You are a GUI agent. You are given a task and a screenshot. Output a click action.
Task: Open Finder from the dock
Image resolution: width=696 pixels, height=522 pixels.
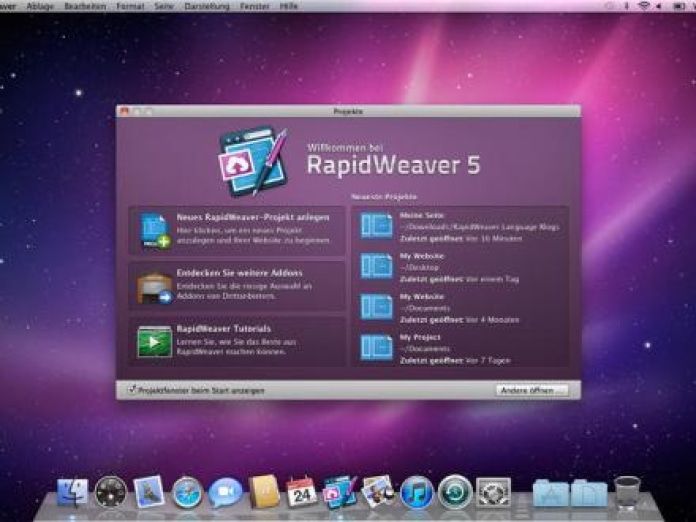(x=72, y=492)
